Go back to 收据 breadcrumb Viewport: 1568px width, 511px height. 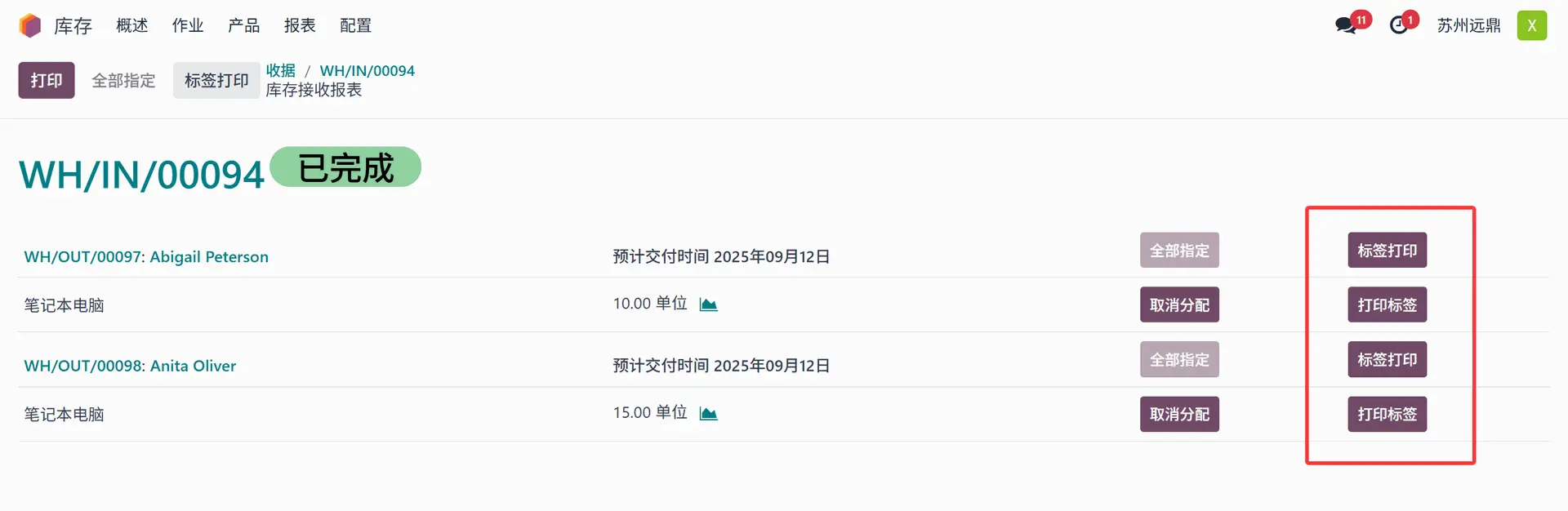[x=280, y=70]
